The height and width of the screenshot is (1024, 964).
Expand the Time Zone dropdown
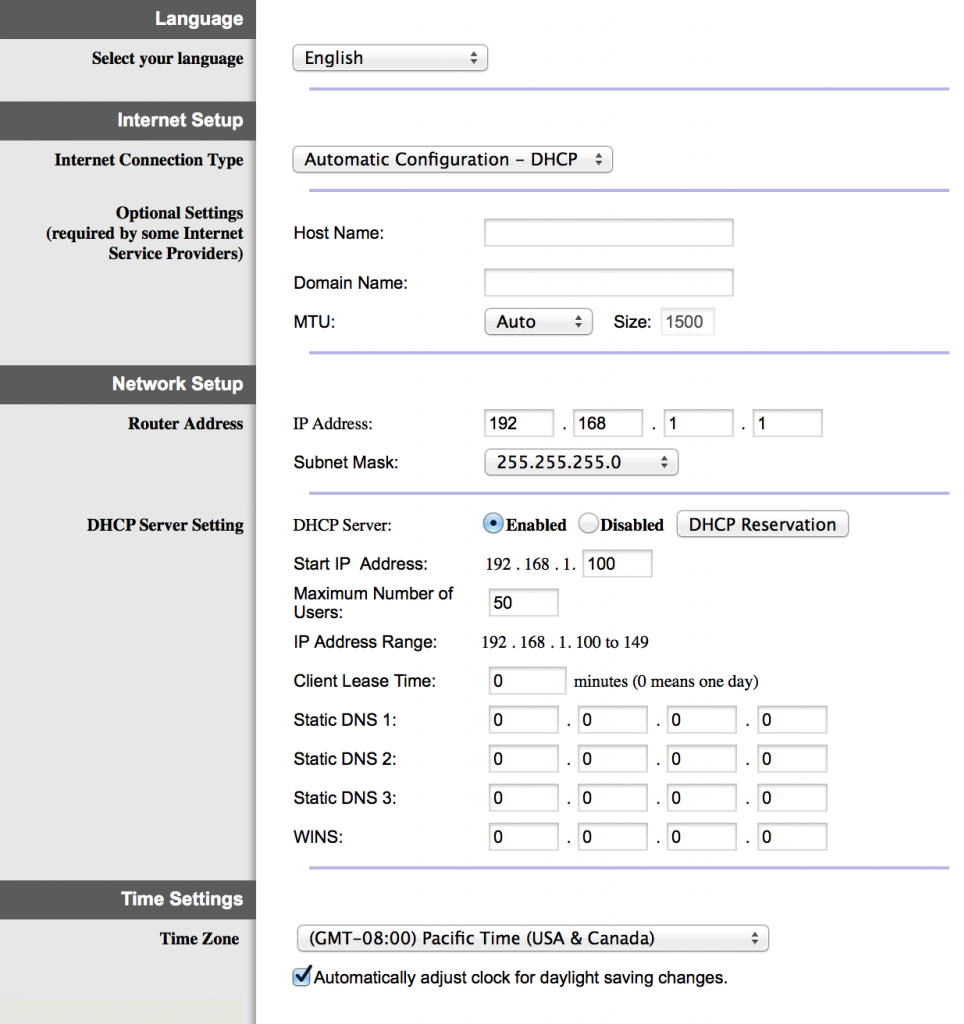click(x=532, y=939)
